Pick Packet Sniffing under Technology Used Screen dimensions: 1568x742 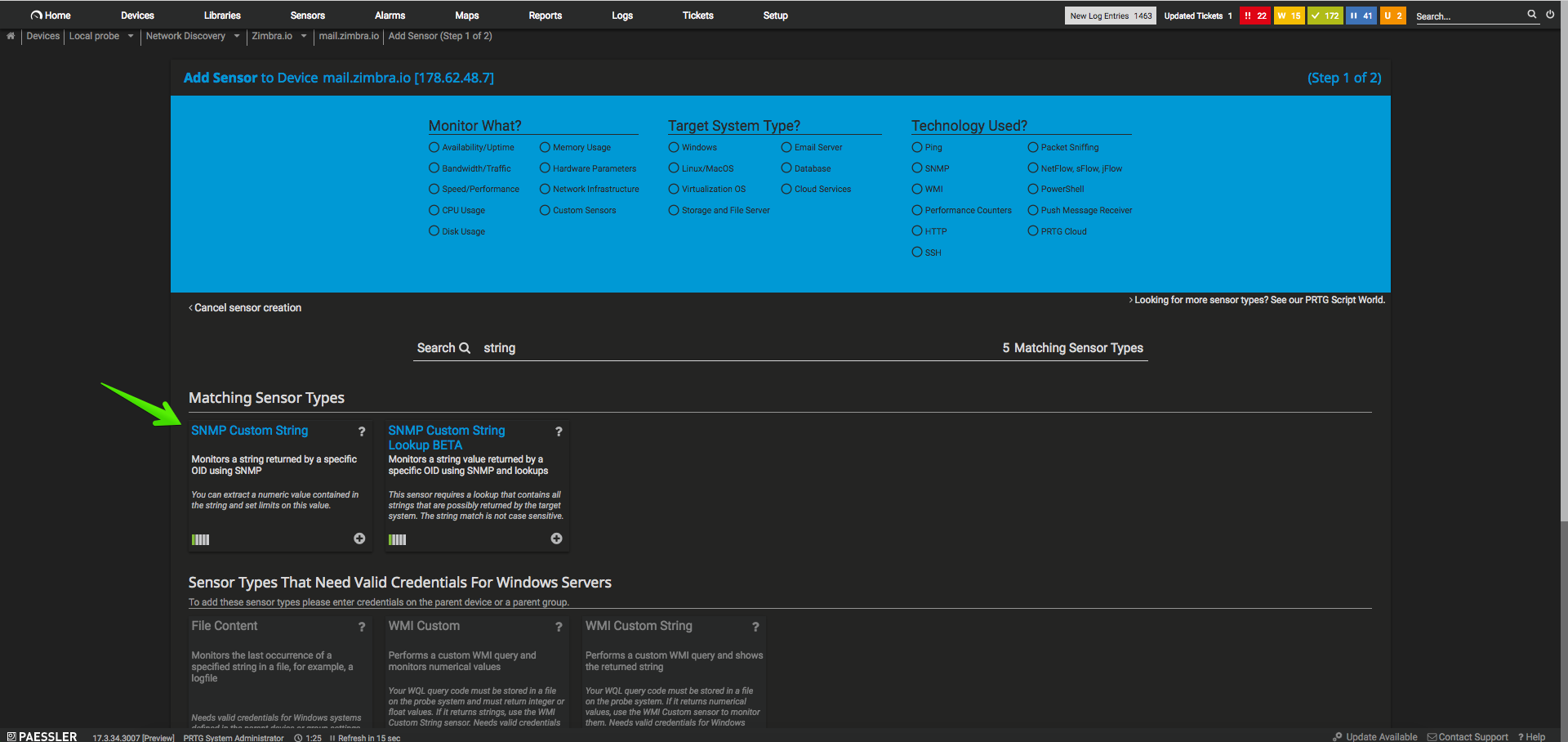[x=1033, y=147]
